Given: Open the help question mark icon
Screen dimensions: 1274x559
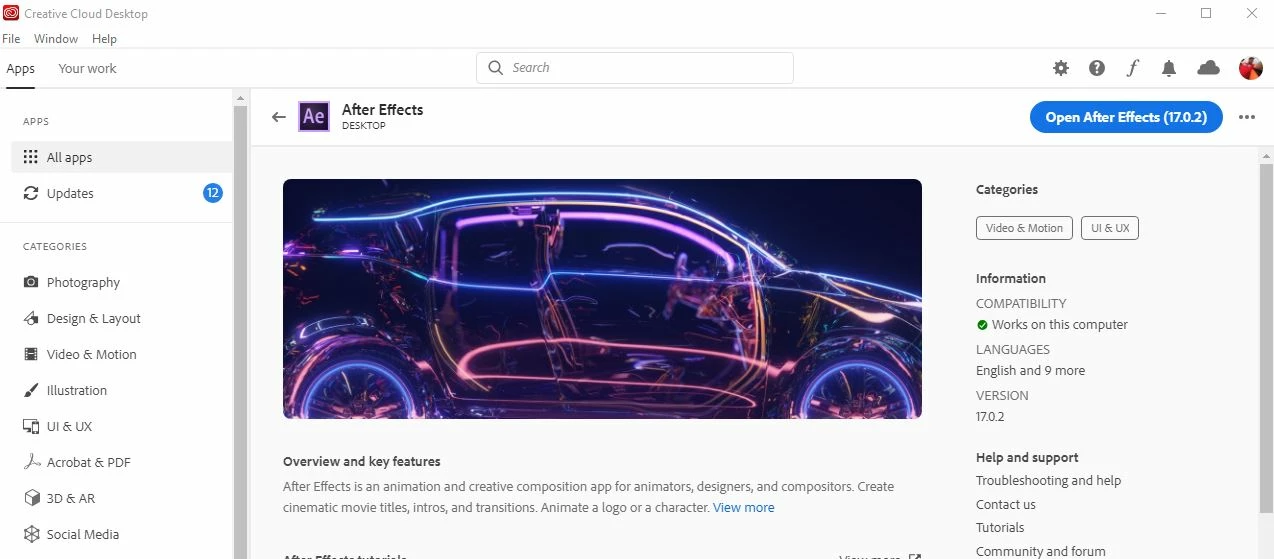Looking at the screenshot, I should tap(1097, 68).
